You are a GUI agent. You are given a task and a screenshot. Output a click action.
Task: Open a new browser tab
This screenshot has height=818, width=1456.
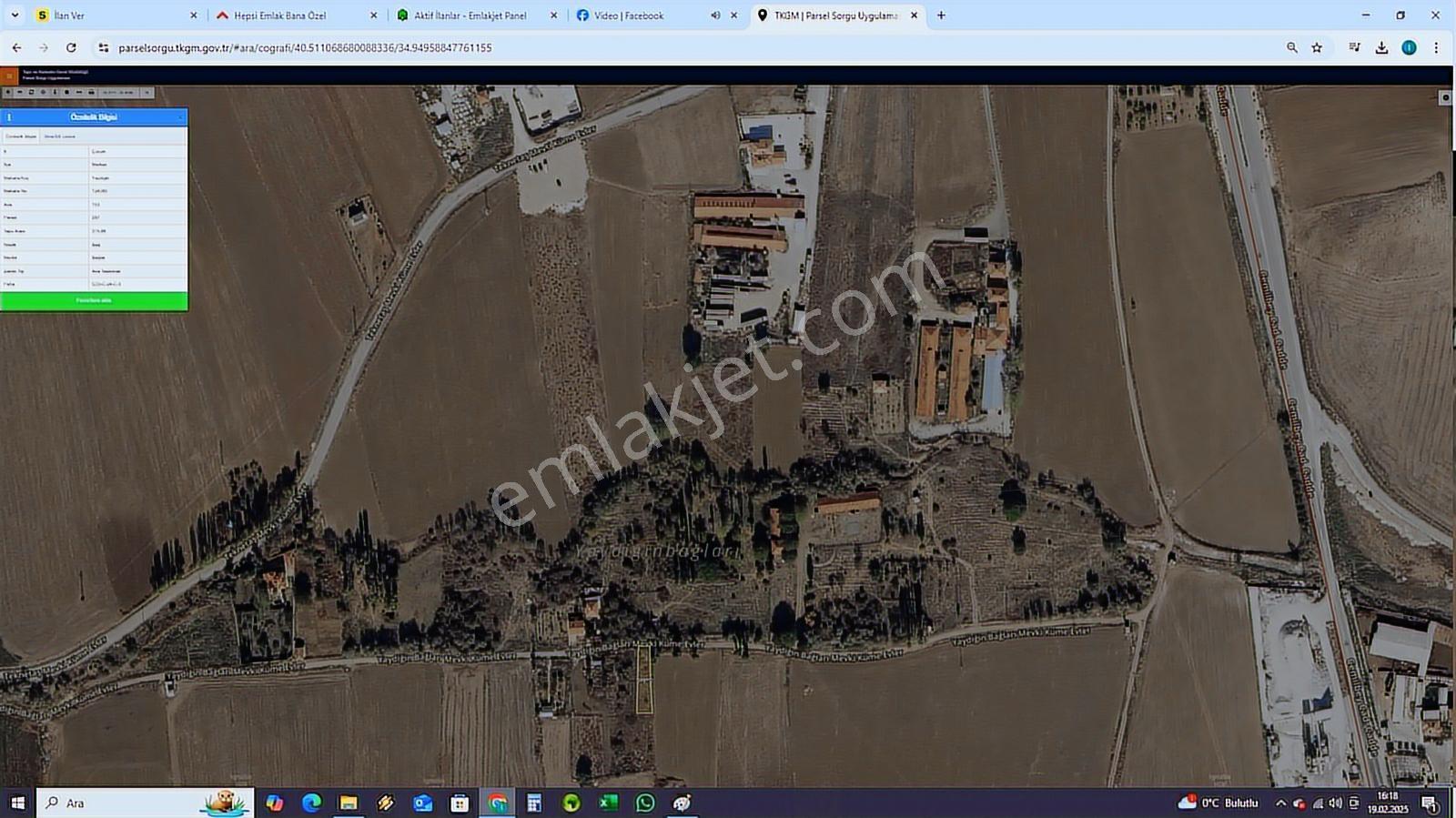941,15
